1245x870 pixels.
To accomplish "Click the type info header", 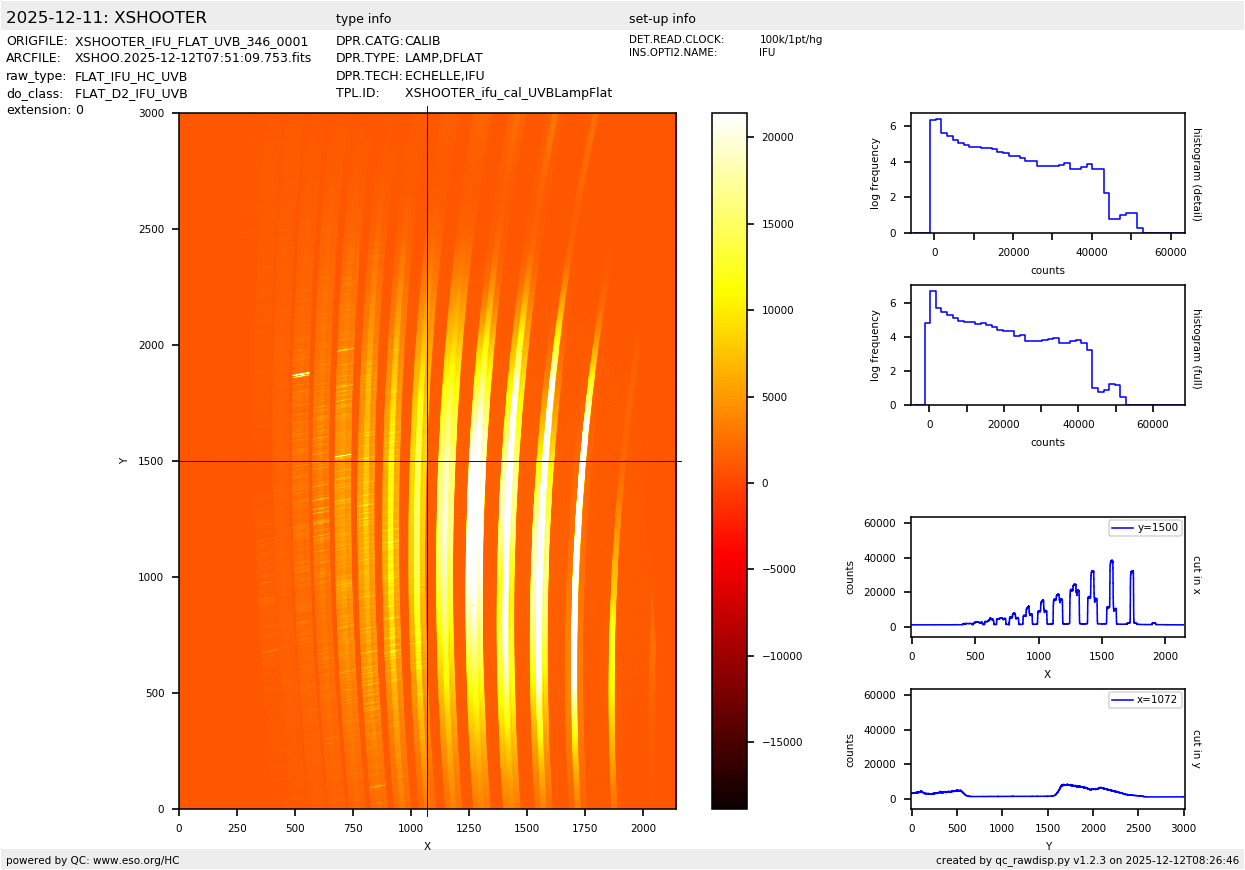I will pos(363,19).
